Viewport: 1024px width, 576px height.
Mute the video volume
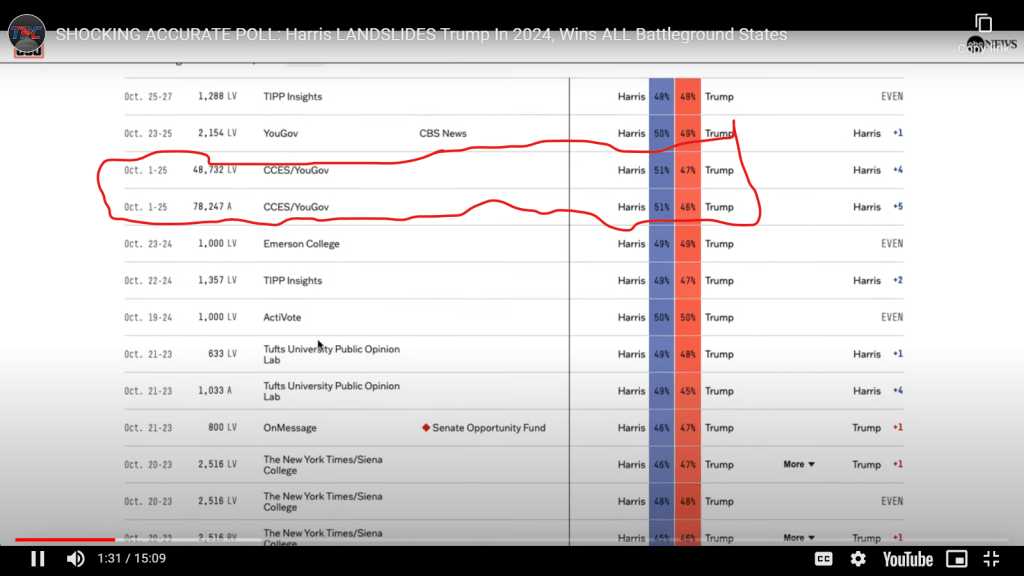click(75, 559)
